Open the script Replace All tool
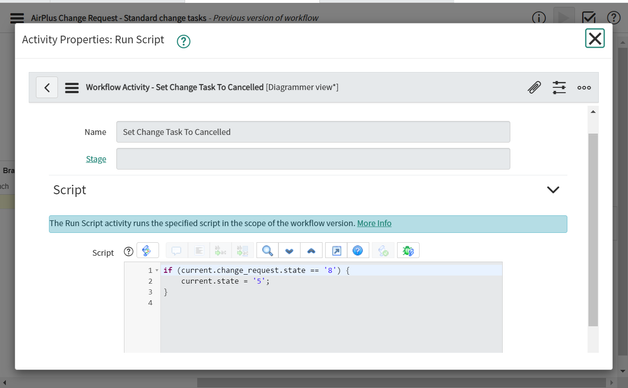Viewport: 628px width, 388px height. [x=242, y=251]
